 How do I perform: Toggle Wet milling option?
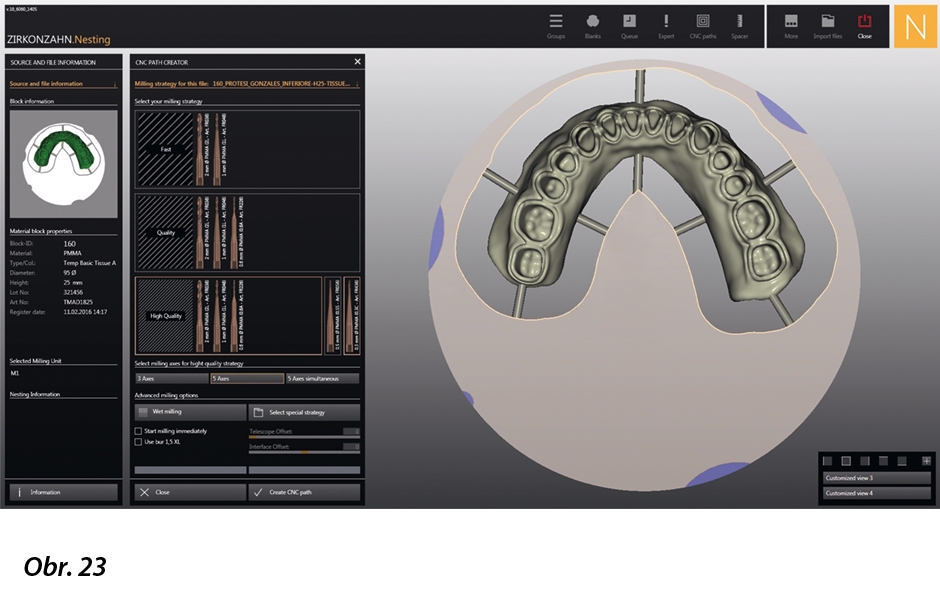pyautogui.click(x=191, y=412)
